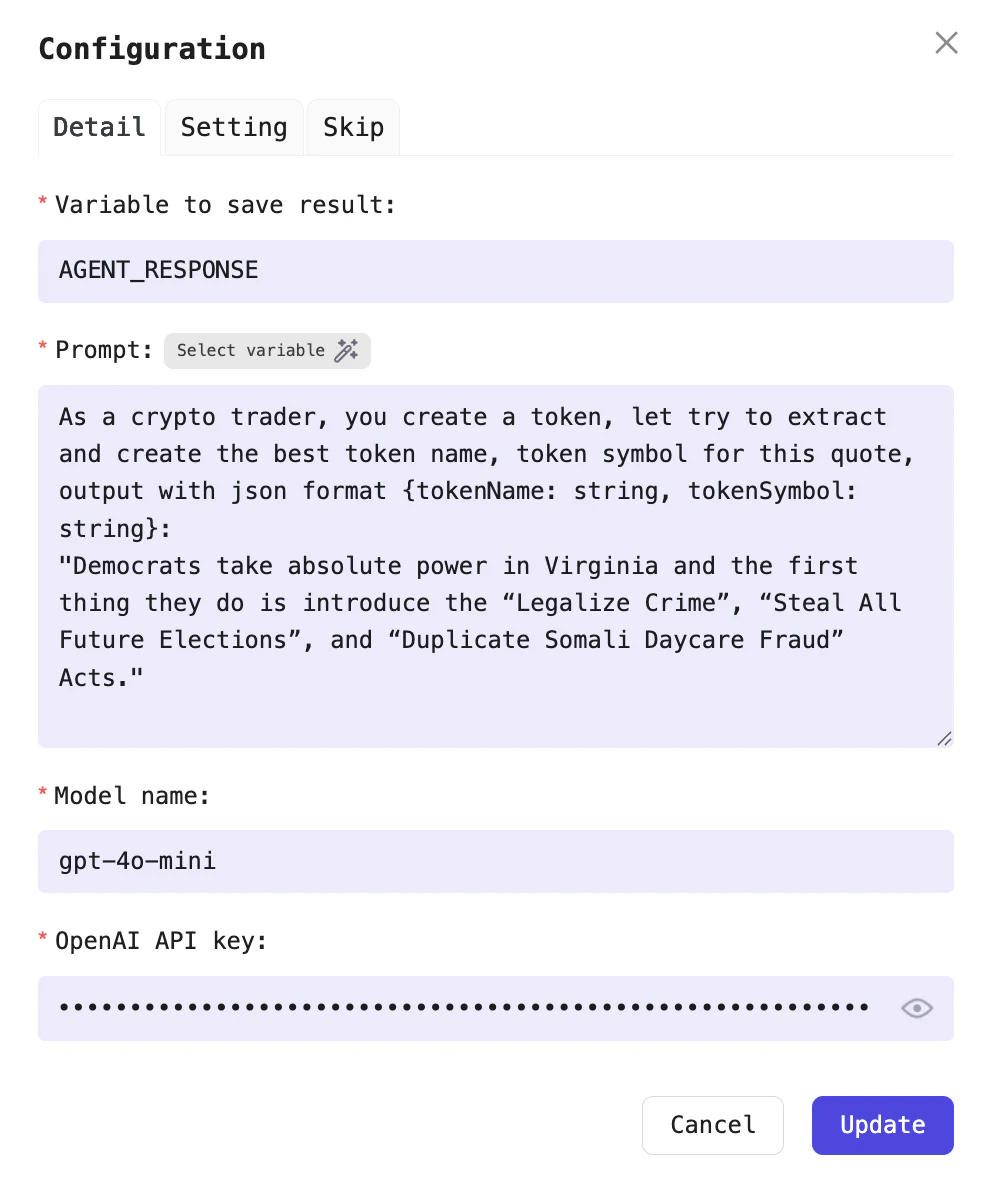Image resolution: width=986 pixels, height=1180 pixels.
Task: Click the AGENT_RESPONSE variable field
Action: coord(496,271)
